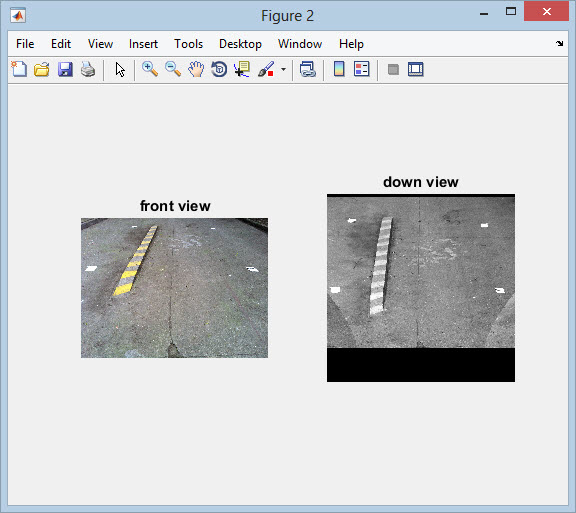Screen dimensions: 576x513
Task: Dock the figure using corner arrow
Action: [559, 43]
